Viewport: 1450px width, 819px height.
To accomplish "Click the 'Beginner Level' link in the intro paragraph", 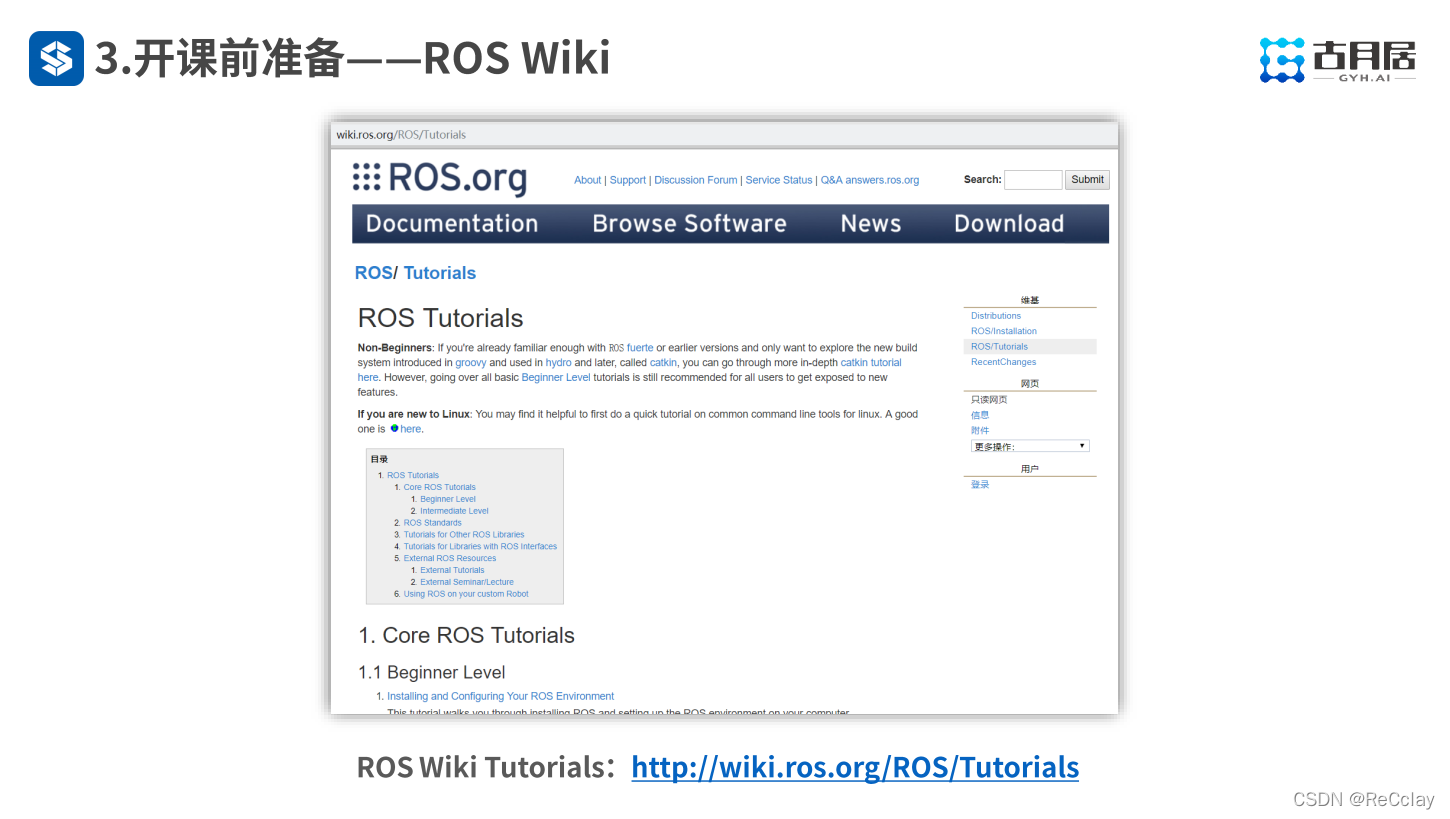I will click(556, 378).
